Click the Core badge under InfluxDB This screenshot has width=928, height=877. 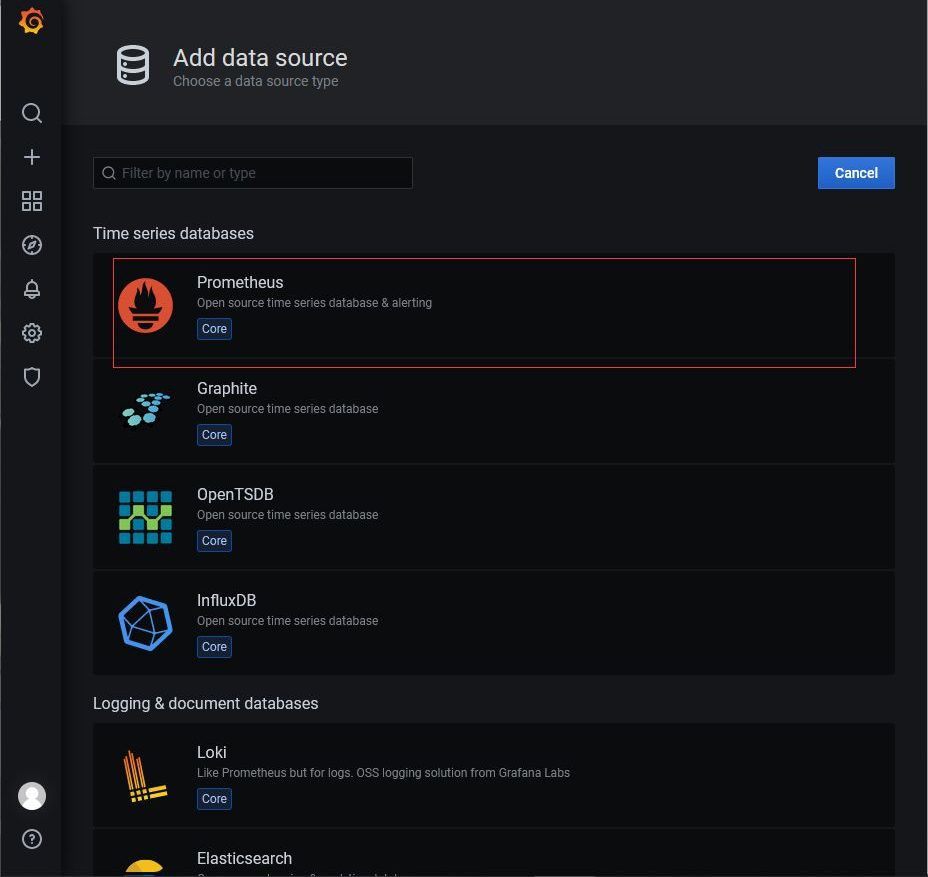(x=214, y=647)
